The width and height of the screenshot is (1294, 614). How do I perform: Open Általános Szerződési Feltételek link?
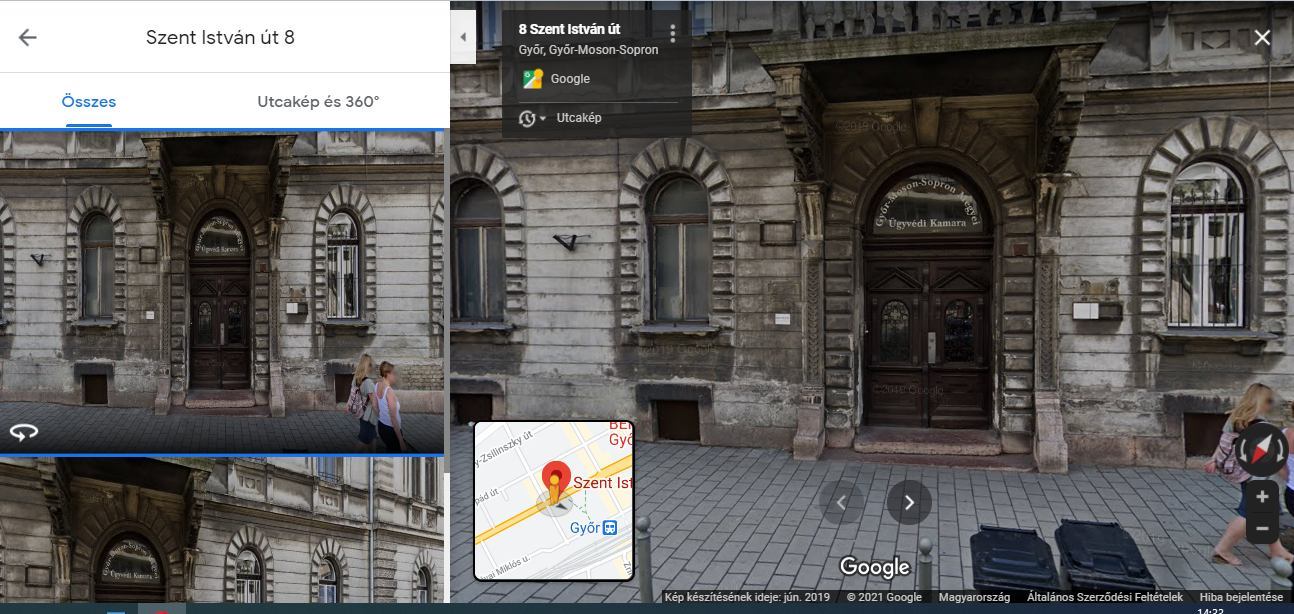point(1104,597)
